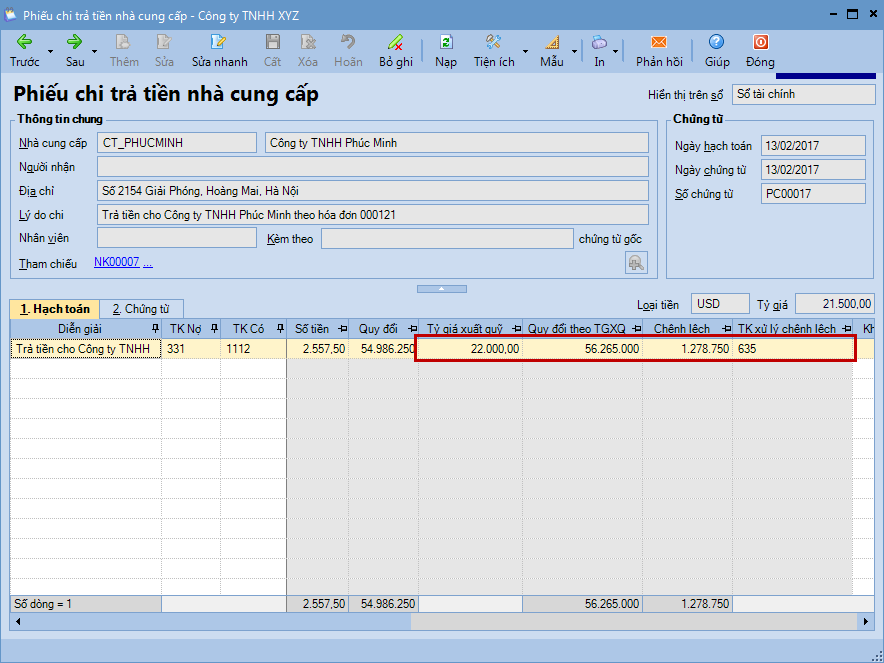Pin the Tỷ giá xuất quỹ column
884x663 pixels.
[x=516, y=329]
